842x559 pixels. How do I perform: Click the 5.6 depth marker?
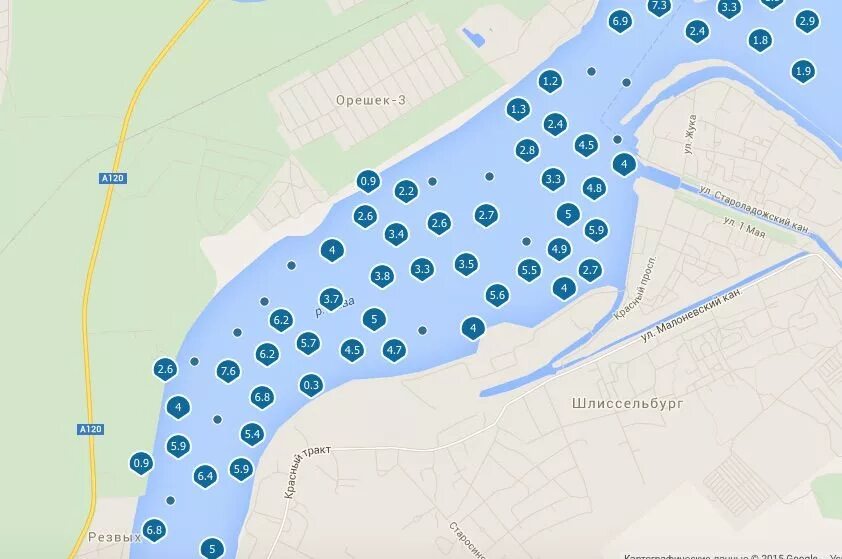pos(497,295)
